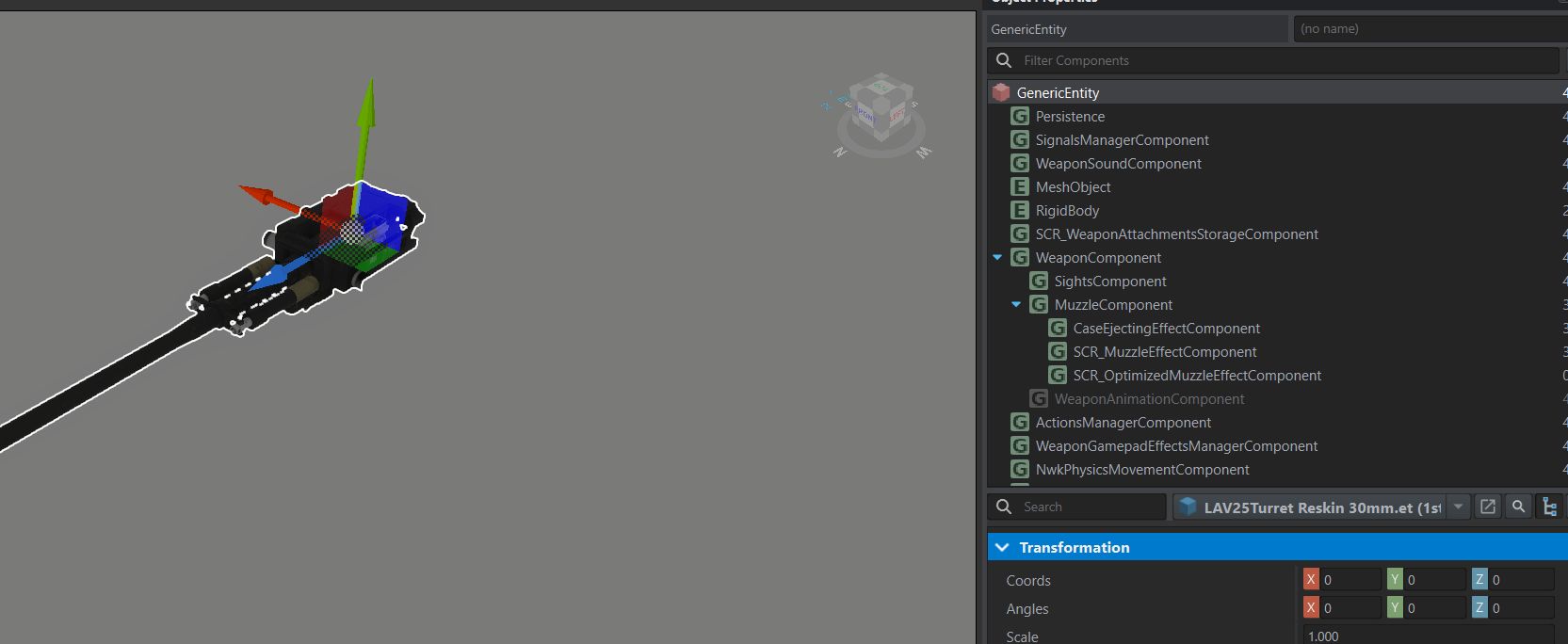
Task: Select the RigidBody component
Action: point(1067,210)
